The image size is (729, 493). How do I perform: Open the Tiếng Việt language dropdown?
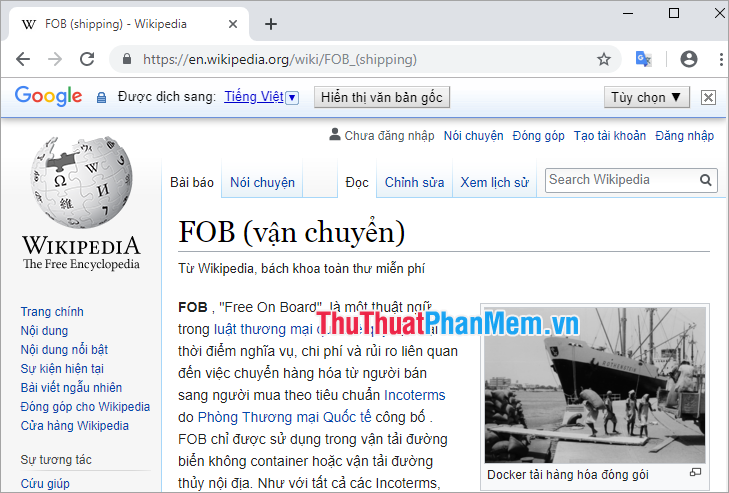pyautogui.click(x=292, y=98)
